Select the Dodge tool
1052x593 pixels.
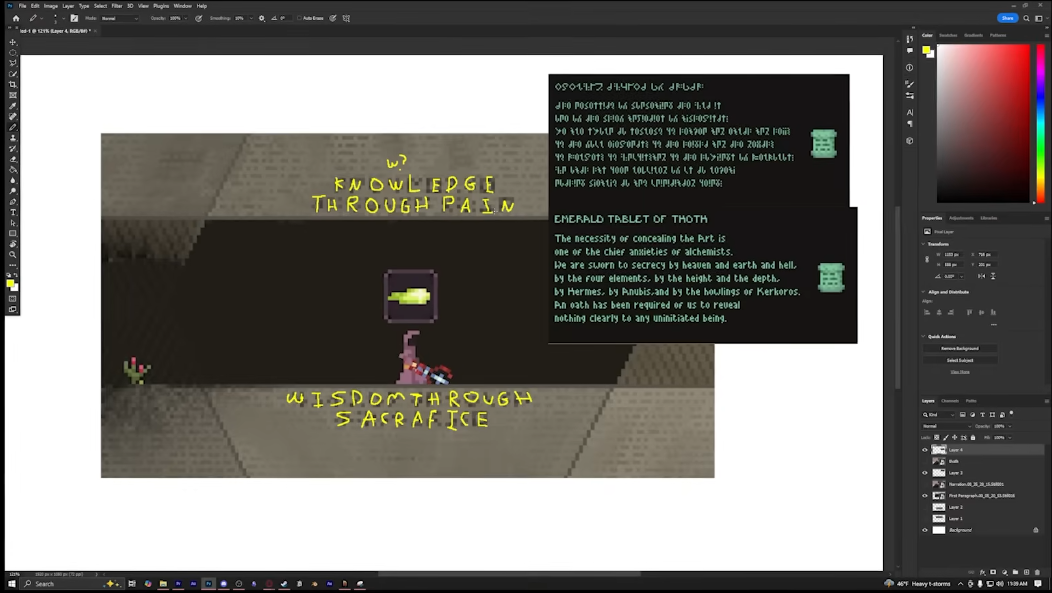tap(13, 191)
